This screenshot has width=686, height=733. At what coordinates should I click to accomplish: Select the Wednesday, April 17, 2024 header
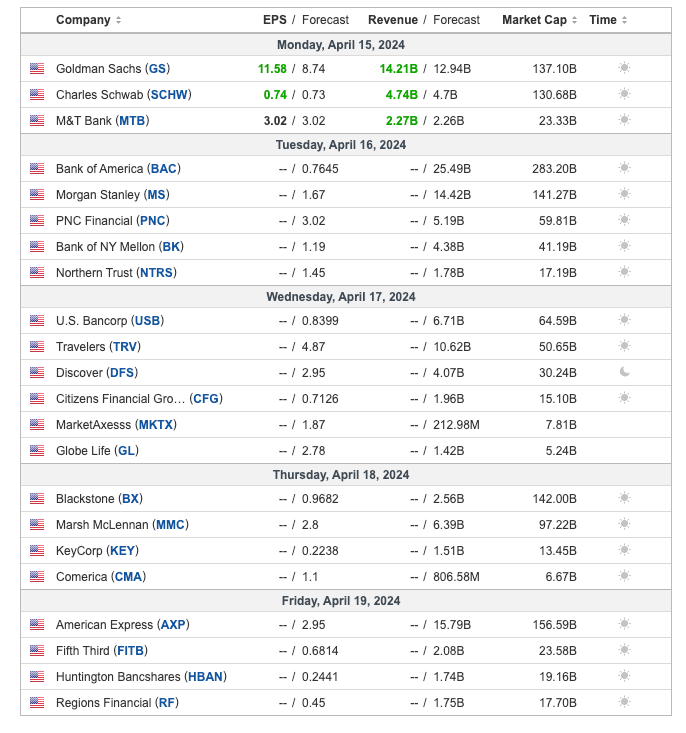(341, 297)
